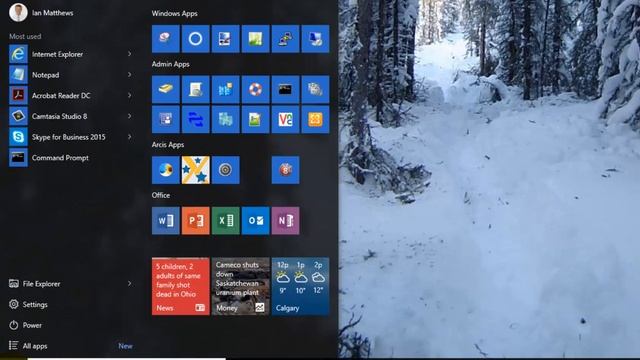Open Internet Explorer from Most used

coord(71,54)
